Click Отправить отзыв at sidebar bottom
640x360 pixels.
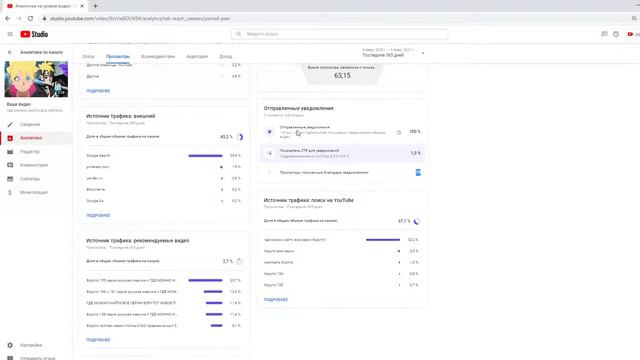(38, 358)
